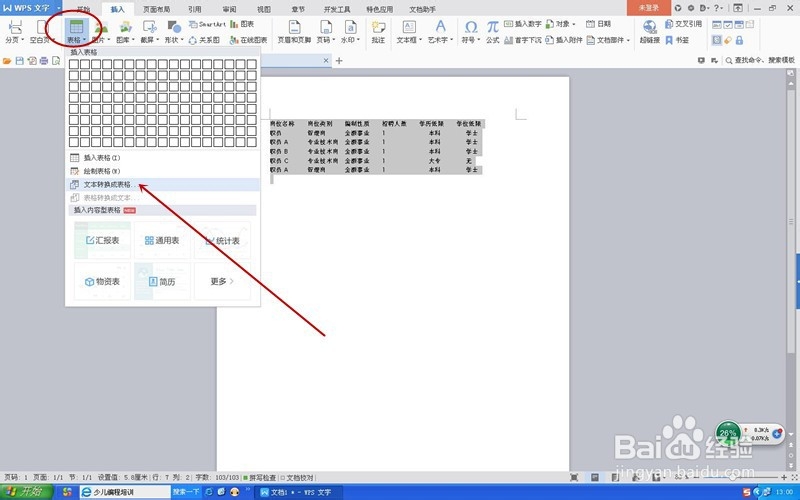This screenshot has height=500, width=800.
Task: Click the command search field
Action: [x=760, y=60]
